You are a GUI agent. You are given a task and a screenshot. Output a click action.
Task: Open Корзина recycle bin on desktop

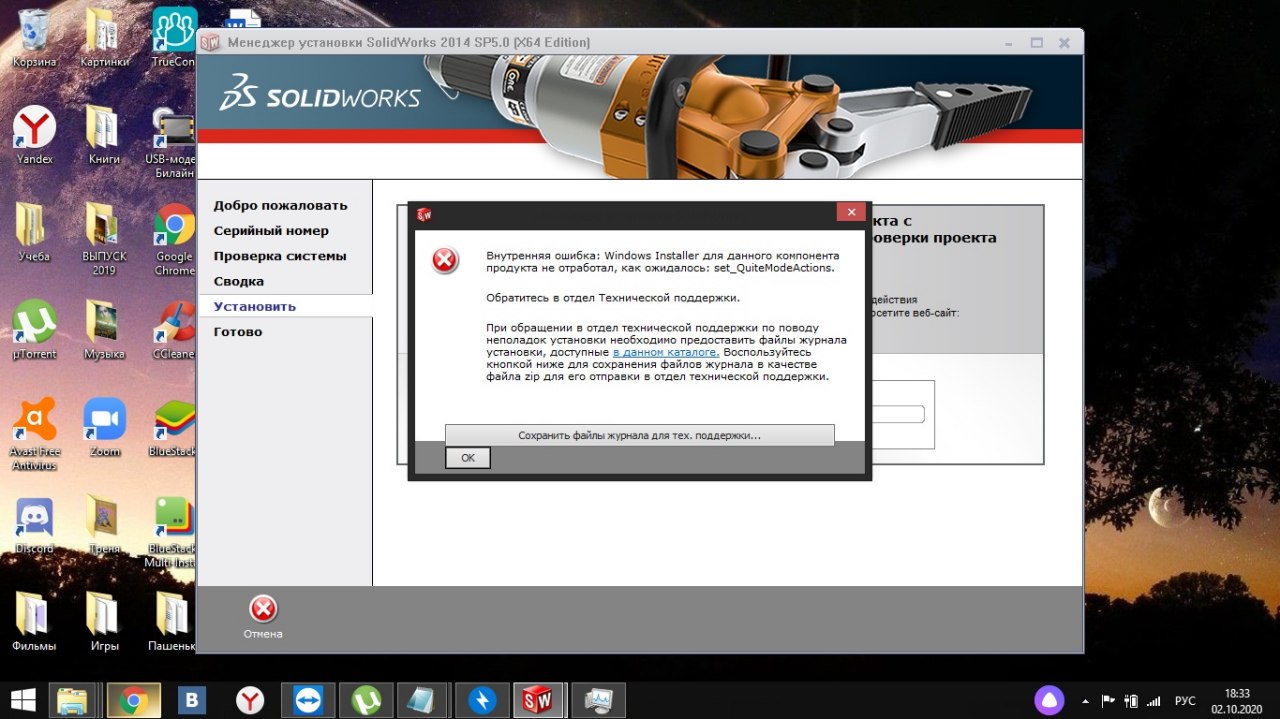34,38
